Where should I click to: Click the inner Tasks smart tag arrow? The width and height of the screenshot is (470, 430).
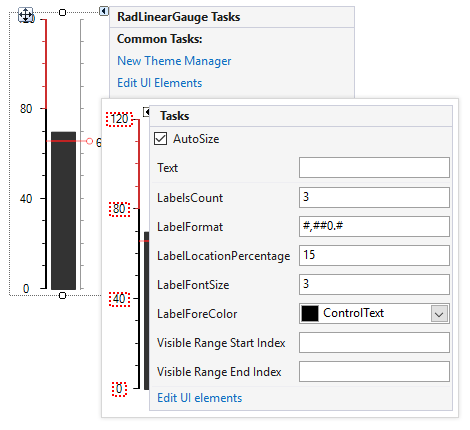coord(146,112)
